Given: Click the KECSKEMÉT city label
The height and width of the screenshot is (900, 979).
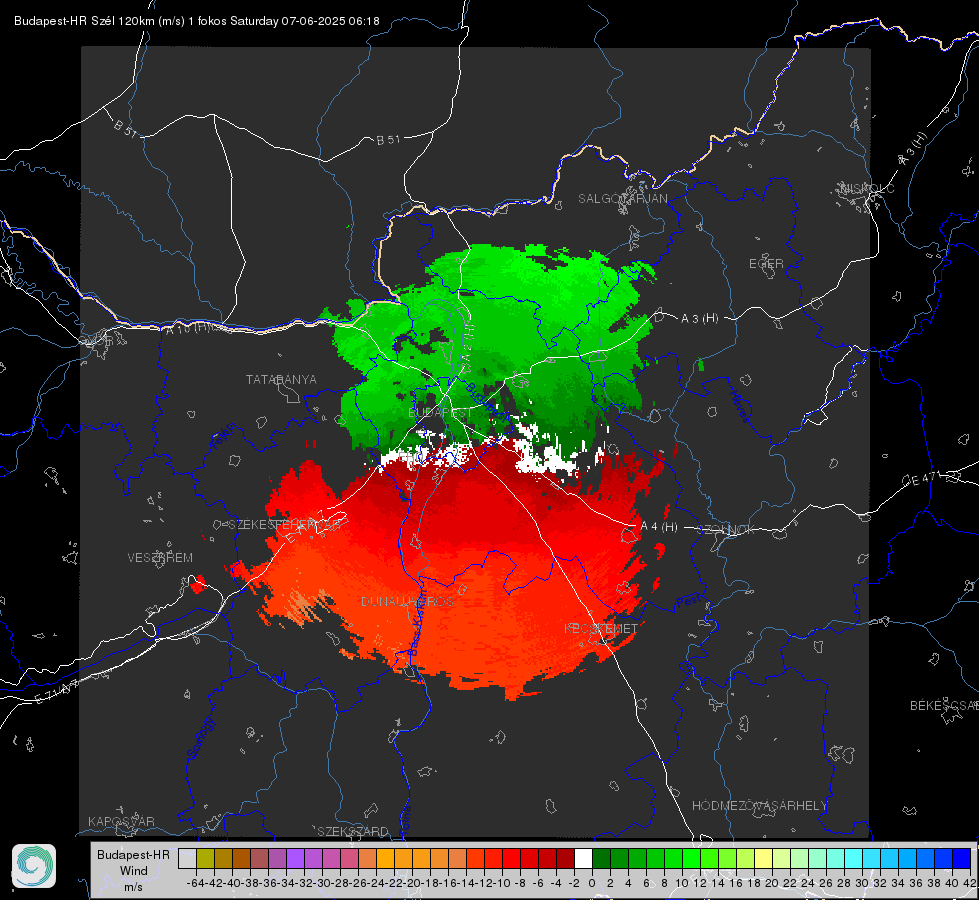Looking at the screenshot, I should [x=601, y=628].
